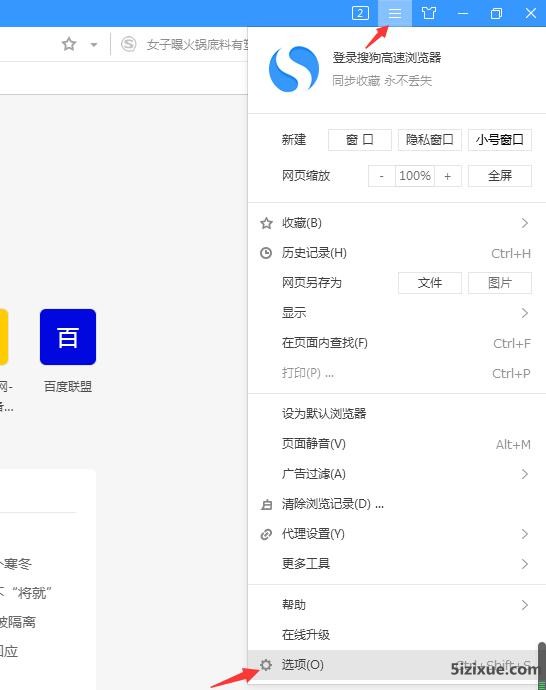
Task: Click the bookmark star icon in address bar
Action: pos(69,44)
